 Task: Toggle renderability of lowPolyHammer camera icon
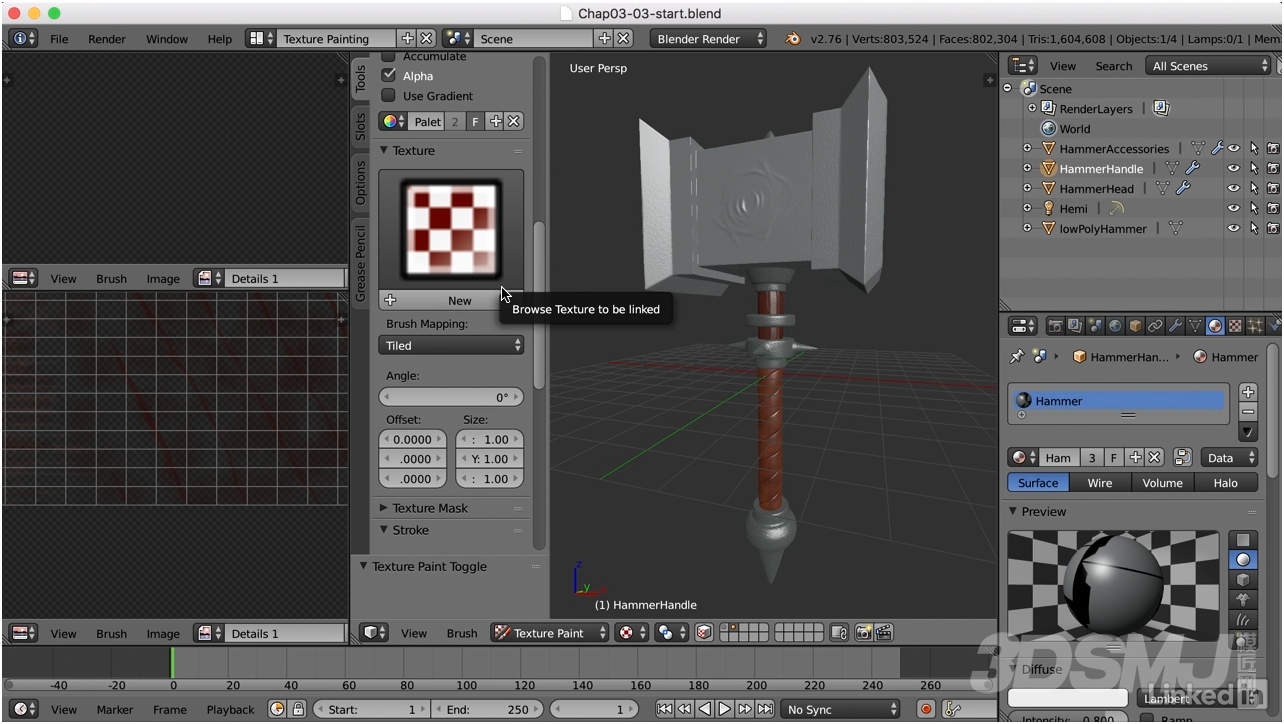click(x=1273, y=229)
